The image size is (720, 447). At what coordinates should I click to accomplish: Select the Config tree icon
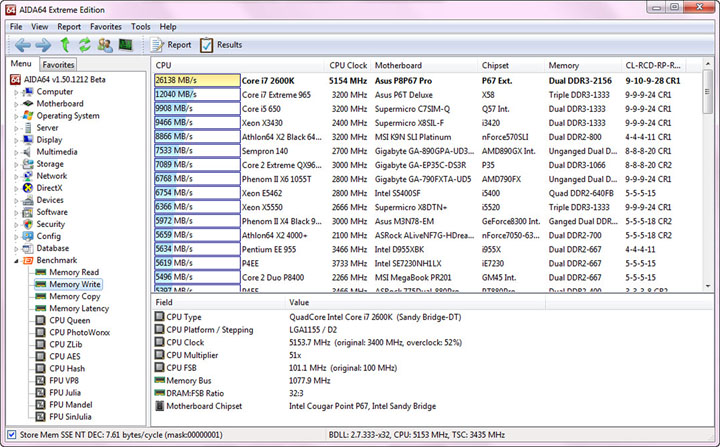click(28, 236)
